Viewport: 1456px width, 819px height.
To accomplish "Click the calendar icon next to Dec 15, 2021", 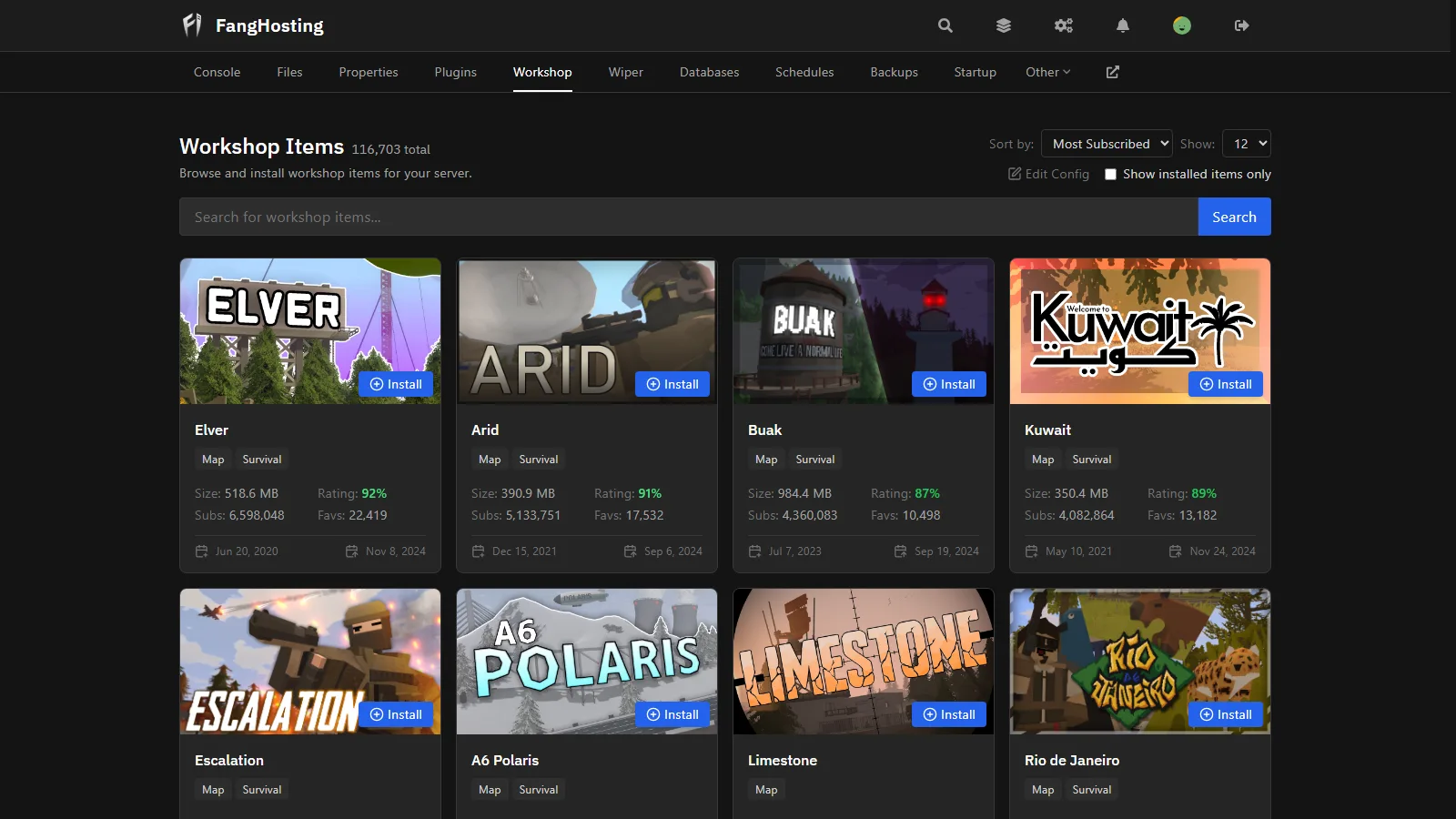I will 479,551.
